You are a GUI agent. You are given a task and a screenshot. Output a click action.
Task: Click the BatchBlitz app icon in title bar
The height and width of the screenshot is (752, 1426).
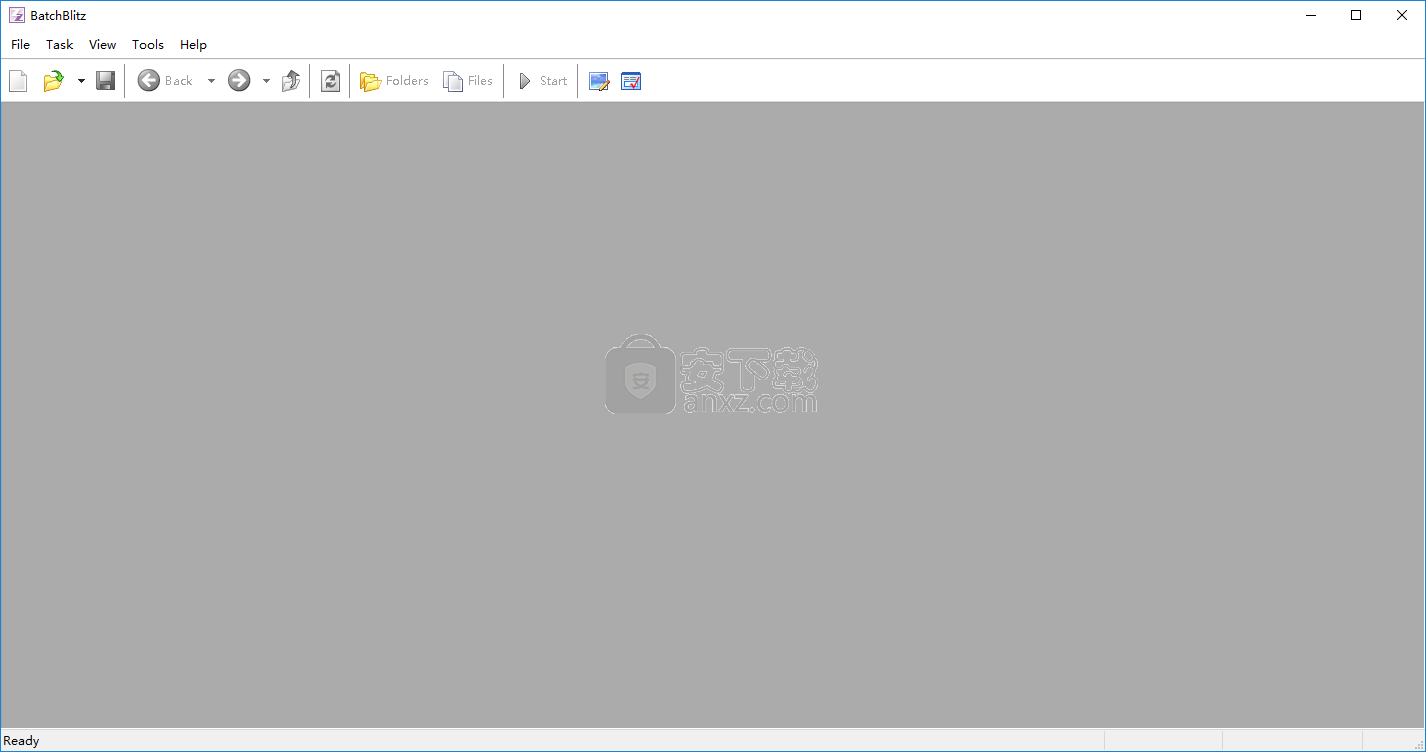click(x=16, y=15)
